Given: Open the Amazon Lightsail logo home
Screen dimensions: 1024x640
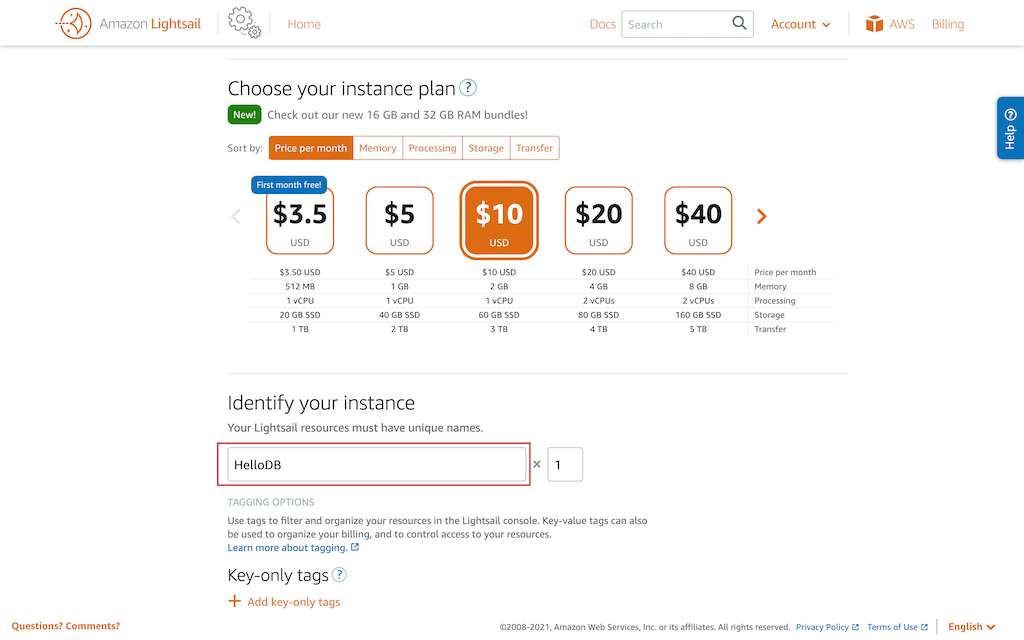Looking at the screenshot, I should 128,24.
